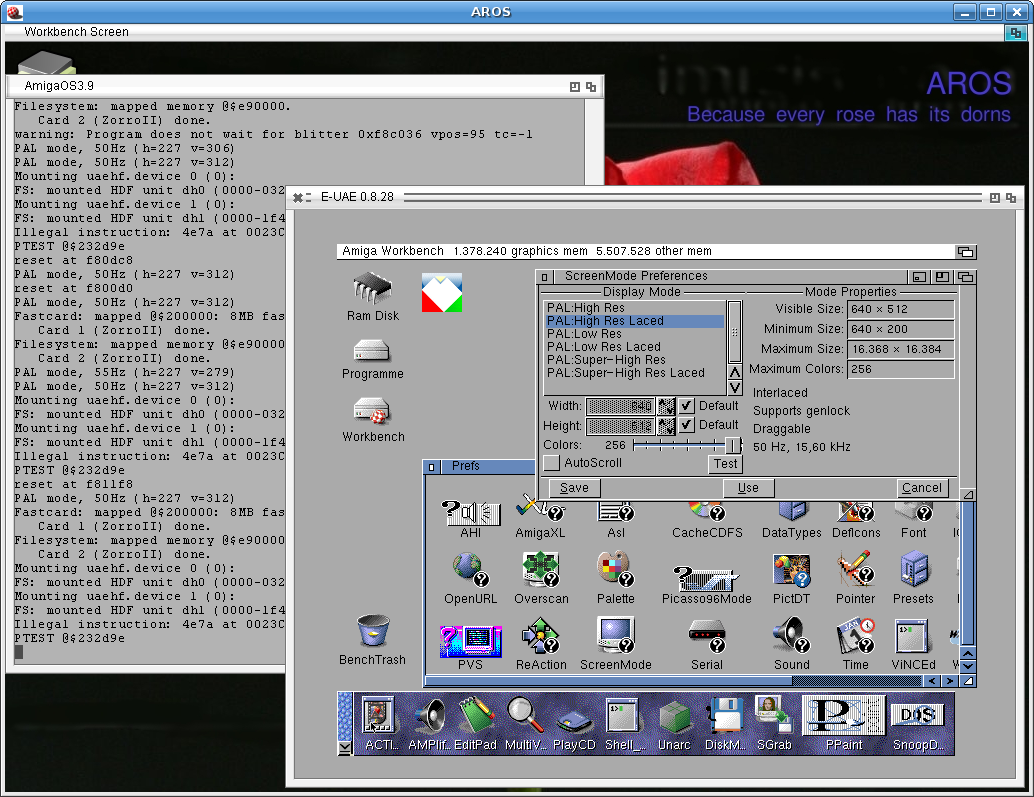Launch the PlayCD dock icon
This screenshot has width=1034, height=797.
(574, 718)
